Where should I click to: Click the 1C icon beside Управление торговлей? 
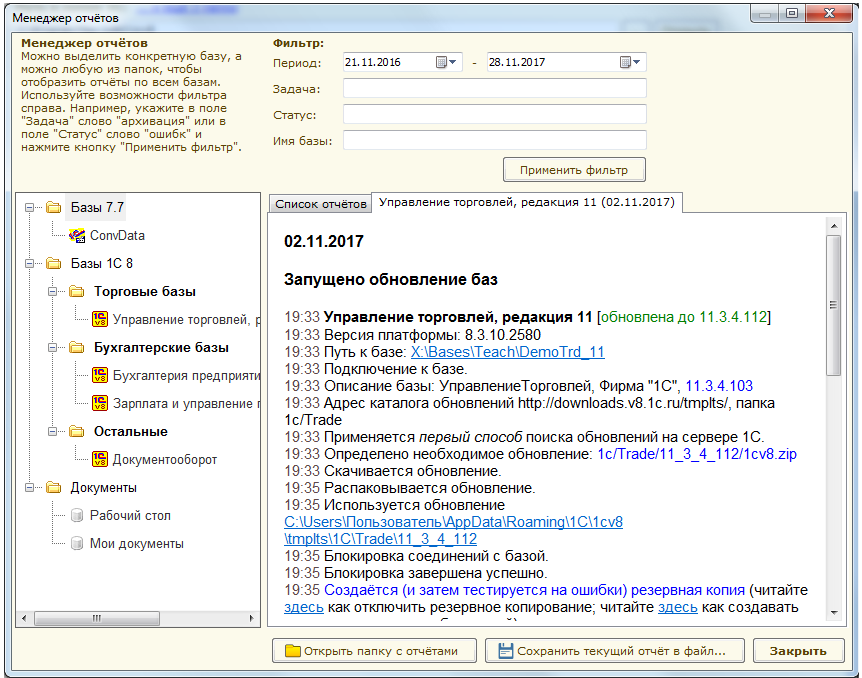click(x=100, y=319)
